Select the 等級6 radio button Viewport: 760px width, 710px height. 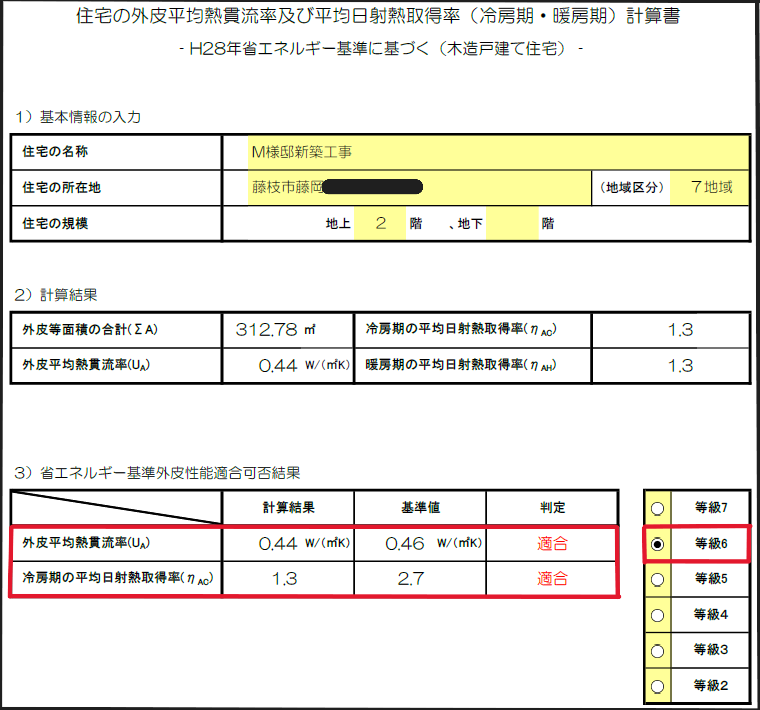(x=657, y=544)
